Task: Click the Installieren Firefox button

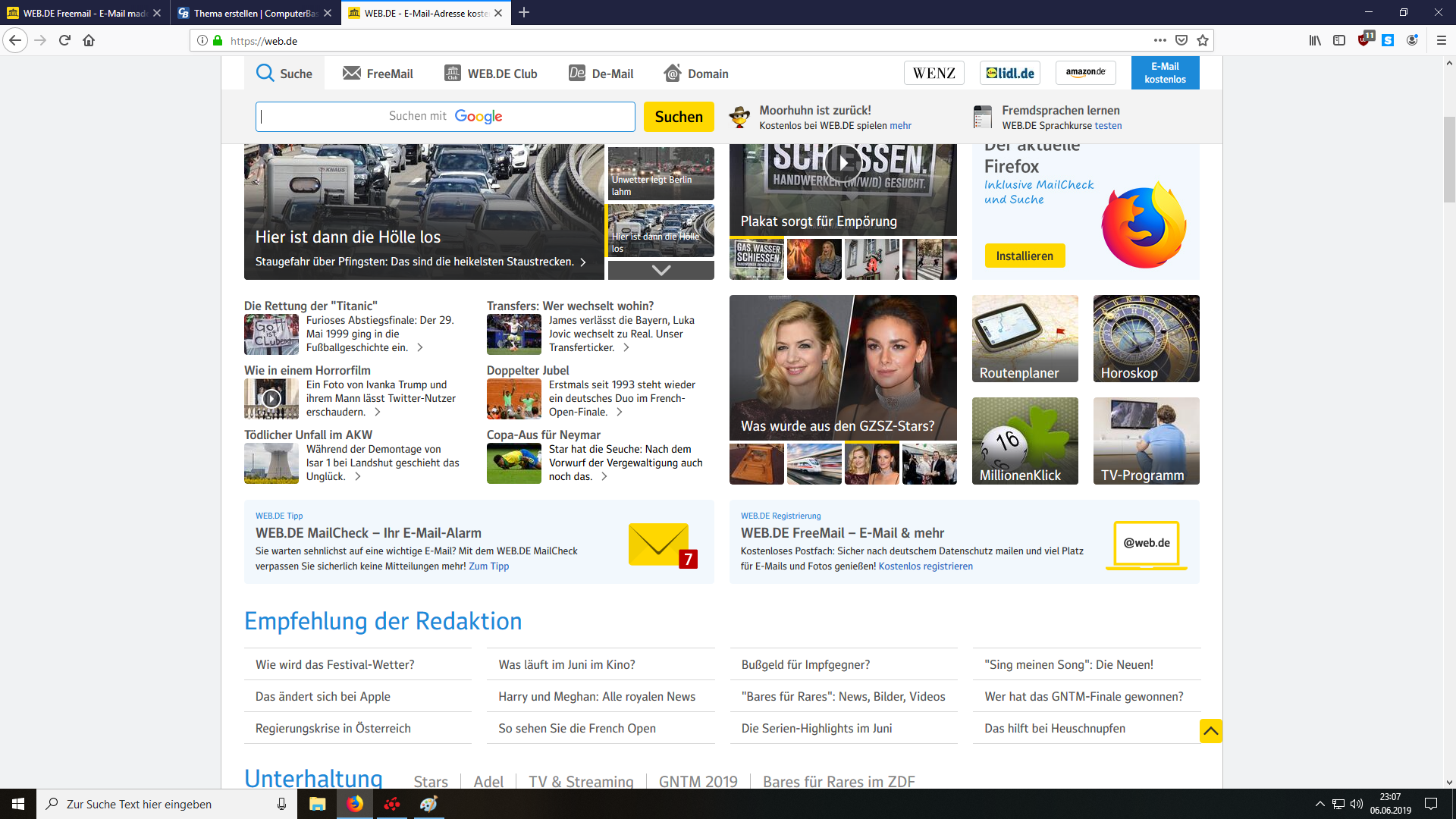Action: click(x=1025, y=256)
